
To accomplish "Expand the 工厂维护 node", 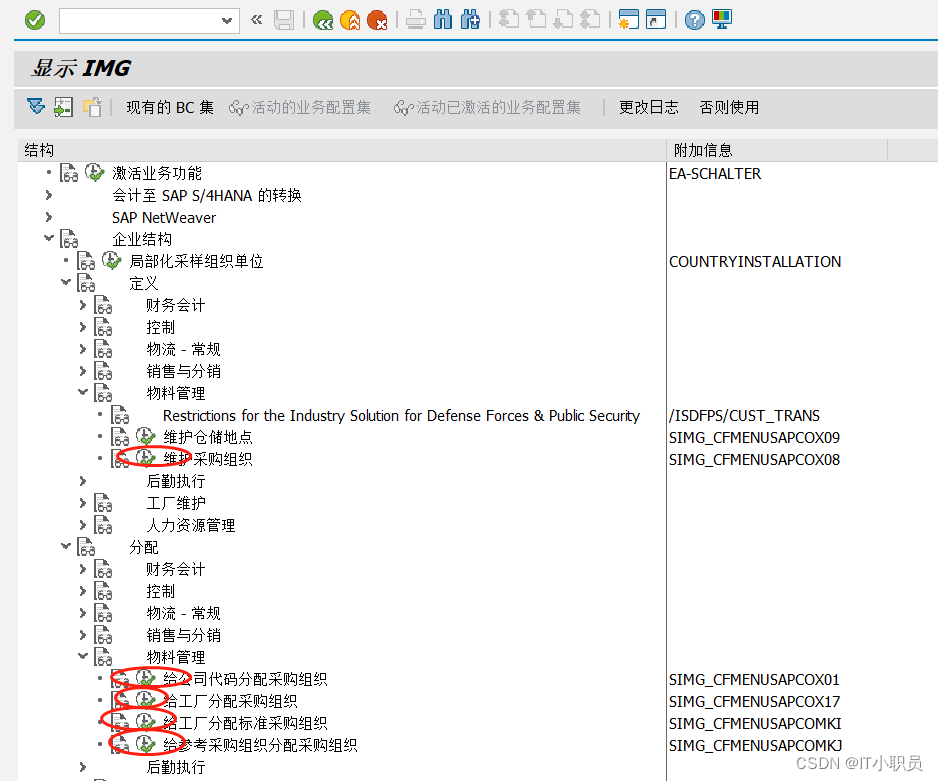I will (83, 503).
